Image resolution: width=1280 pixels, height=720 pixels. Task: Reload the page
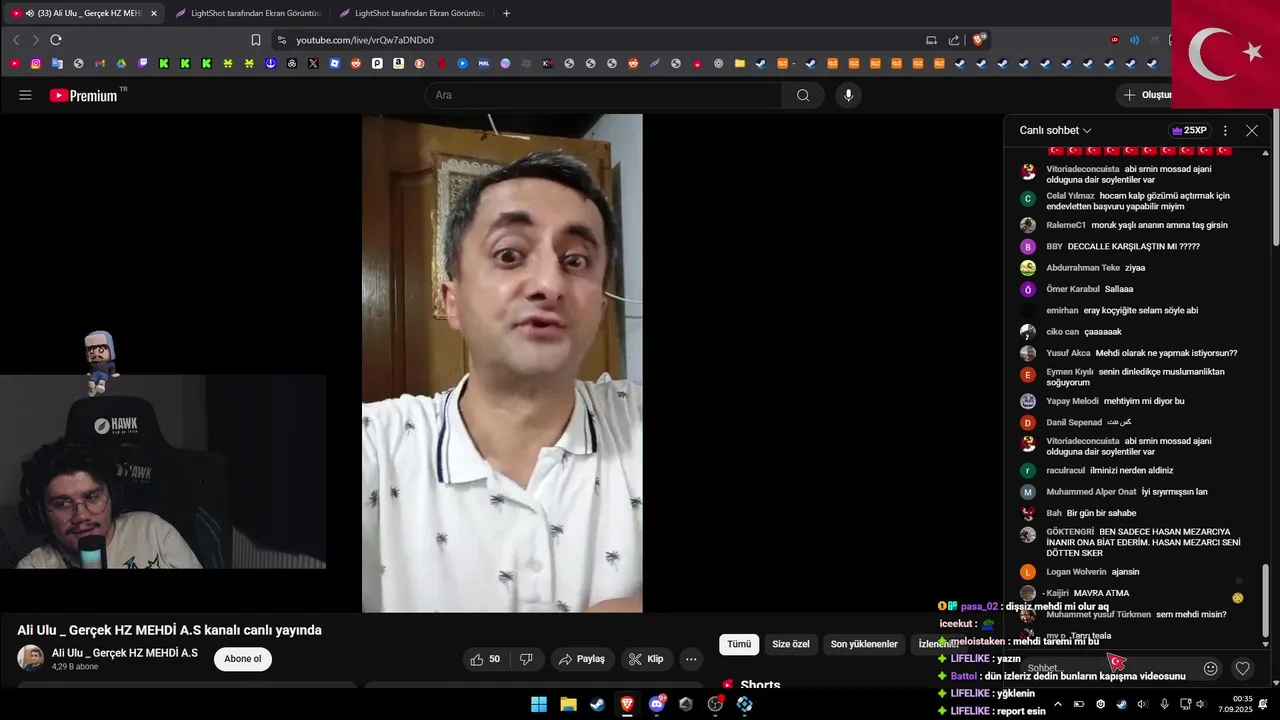(56, 40)
